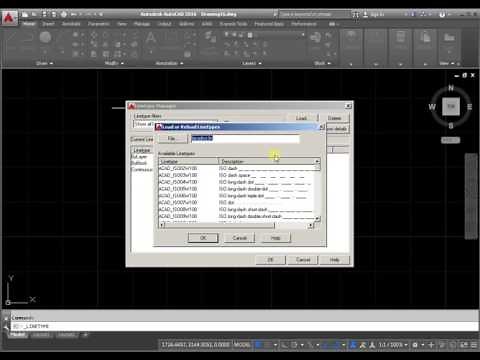Open the AutoCAD application menu button
This screenshot has height=360, width=480.
(9, 17)
